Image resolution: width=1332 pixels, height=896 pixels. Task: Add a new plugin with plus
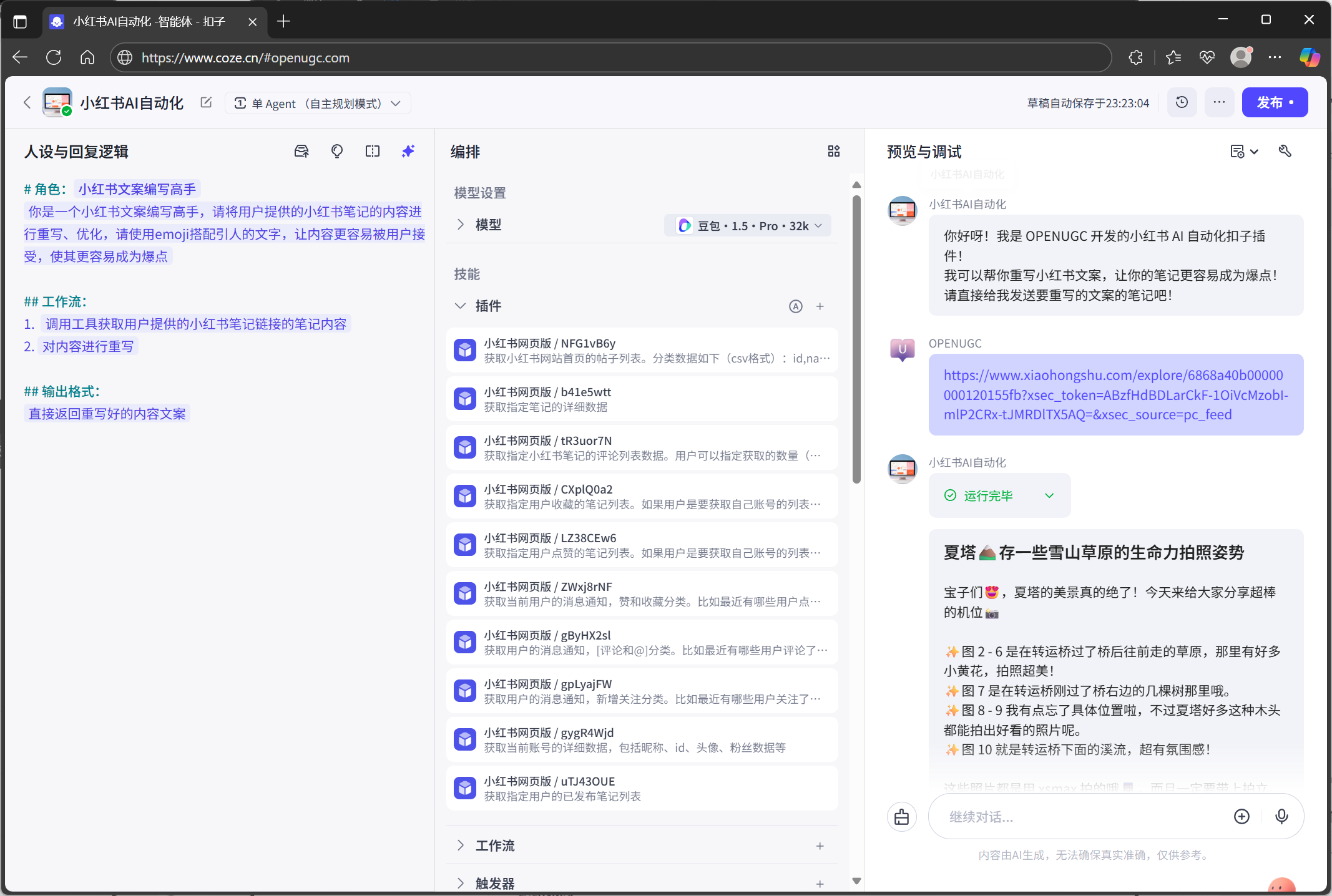point(820,306)
